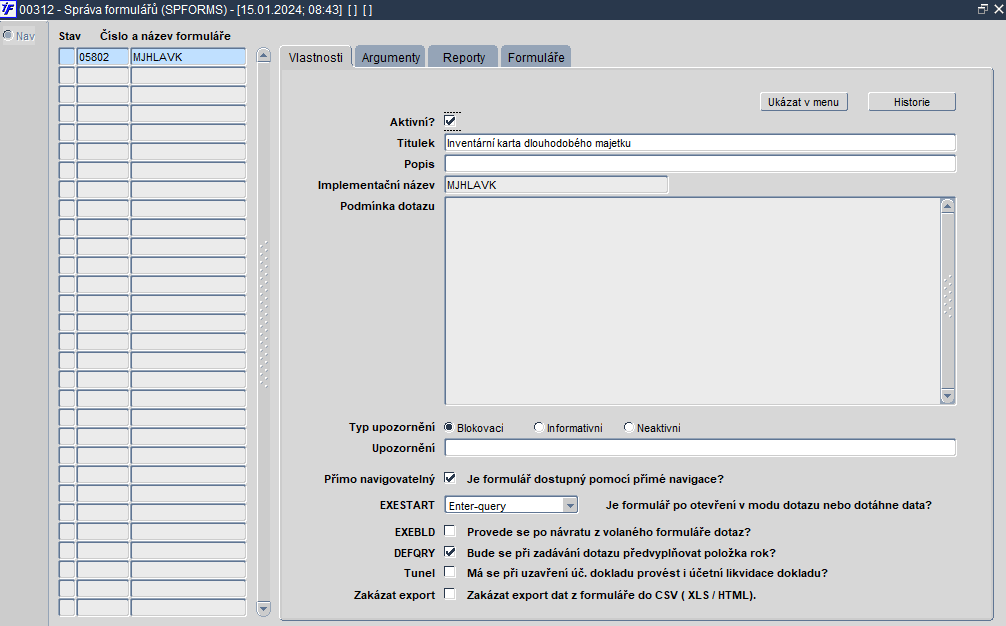
Task: Click form list scrollbar down arrow
Action: pyautogui.click(x=264, y=607)
